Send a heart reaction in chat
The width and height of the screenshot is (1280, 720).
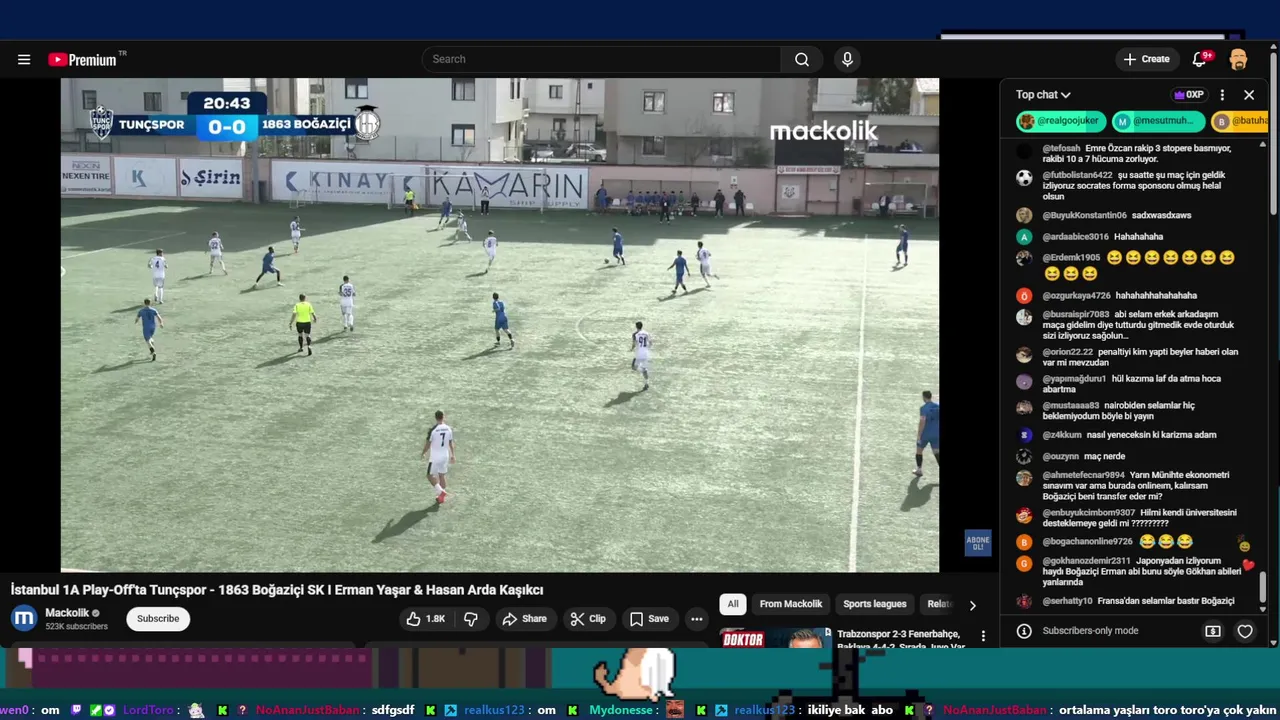pos(1245,631)
